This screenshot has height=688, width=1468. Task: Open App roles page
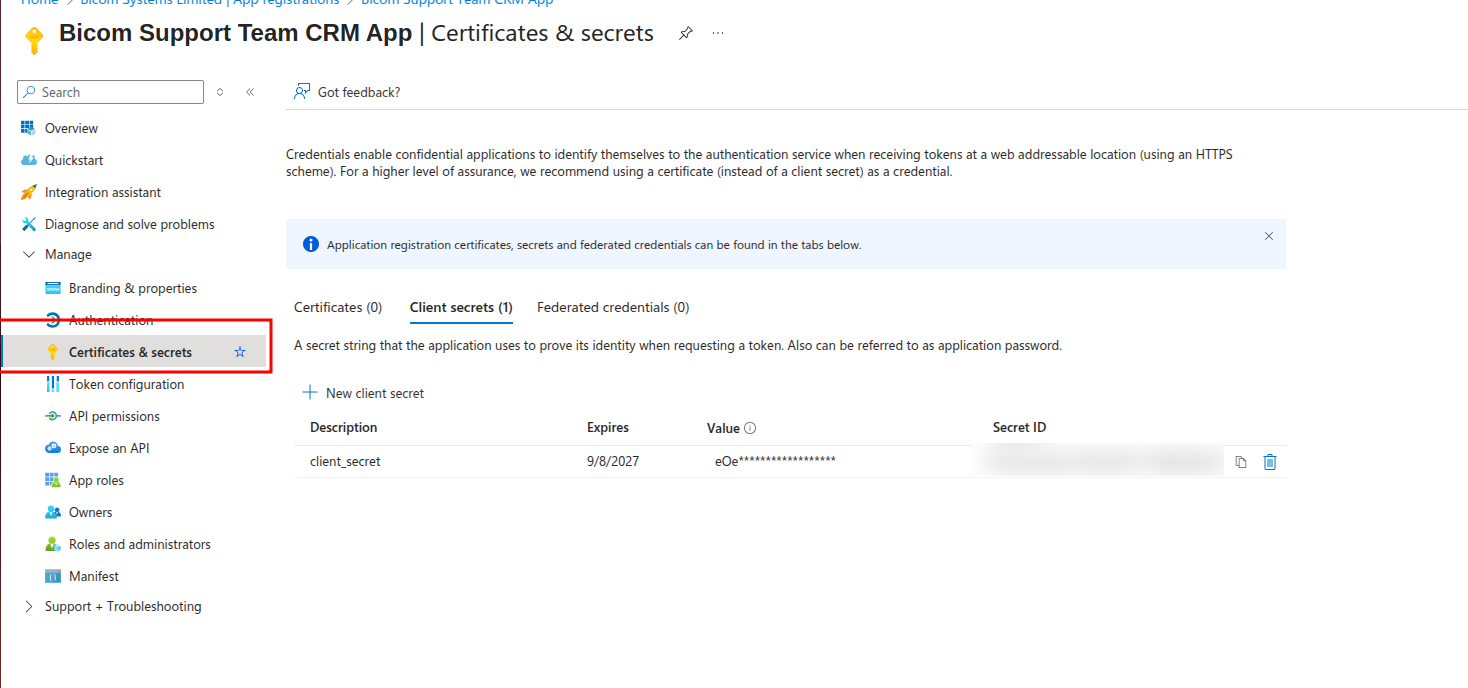tap(96, 480)
